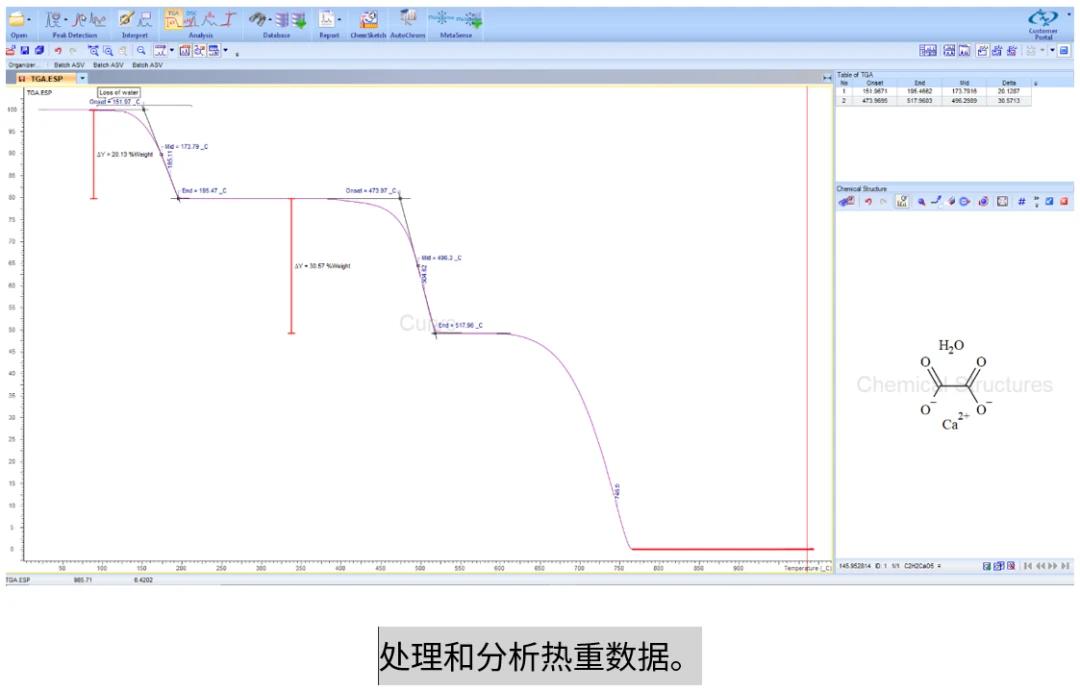This screenshot has height=691, width=1080.
Task: Click the Delta value 30.5713 cell
Action: pos(1009,101)
